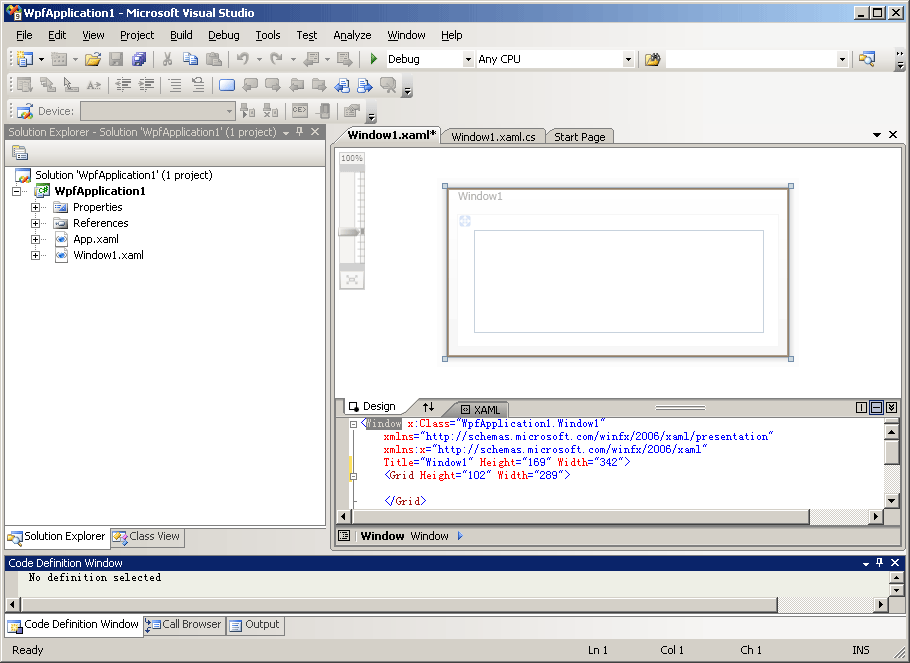Collapse the WpfApplication1 project node
Viewport: 910px width, 663px height.
(17, 191)
